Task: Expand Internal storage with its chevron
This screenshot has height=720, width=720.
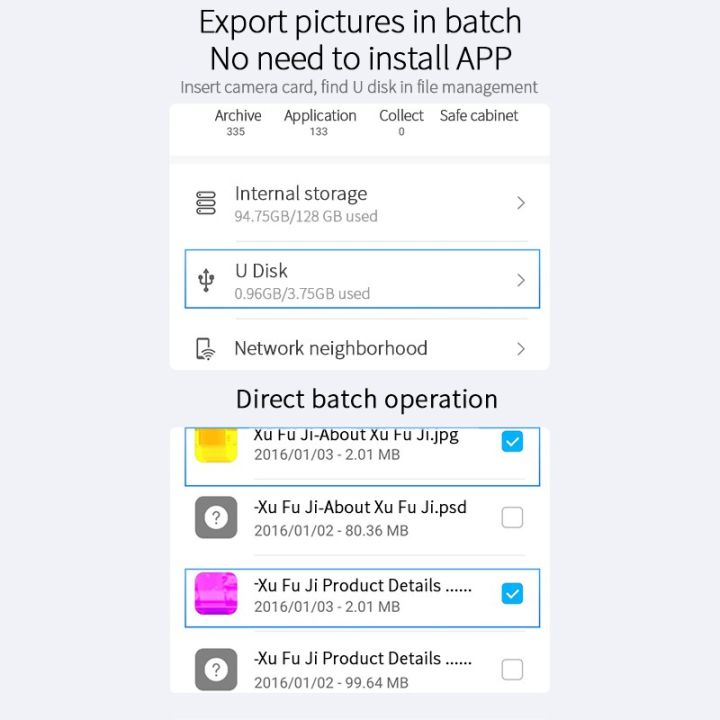Action: [521, 203]
